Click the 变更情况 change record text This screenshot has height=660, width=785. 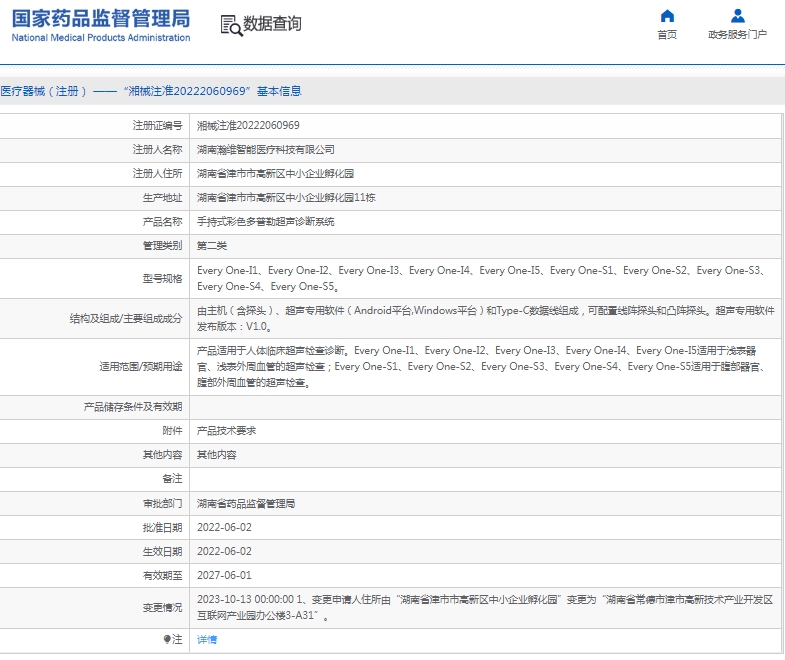tap(485, 607)
